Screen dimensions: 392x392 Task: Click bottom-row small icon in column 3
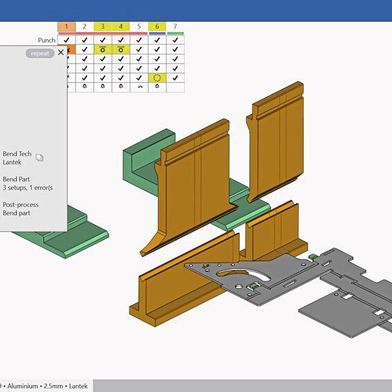point(103,86)
